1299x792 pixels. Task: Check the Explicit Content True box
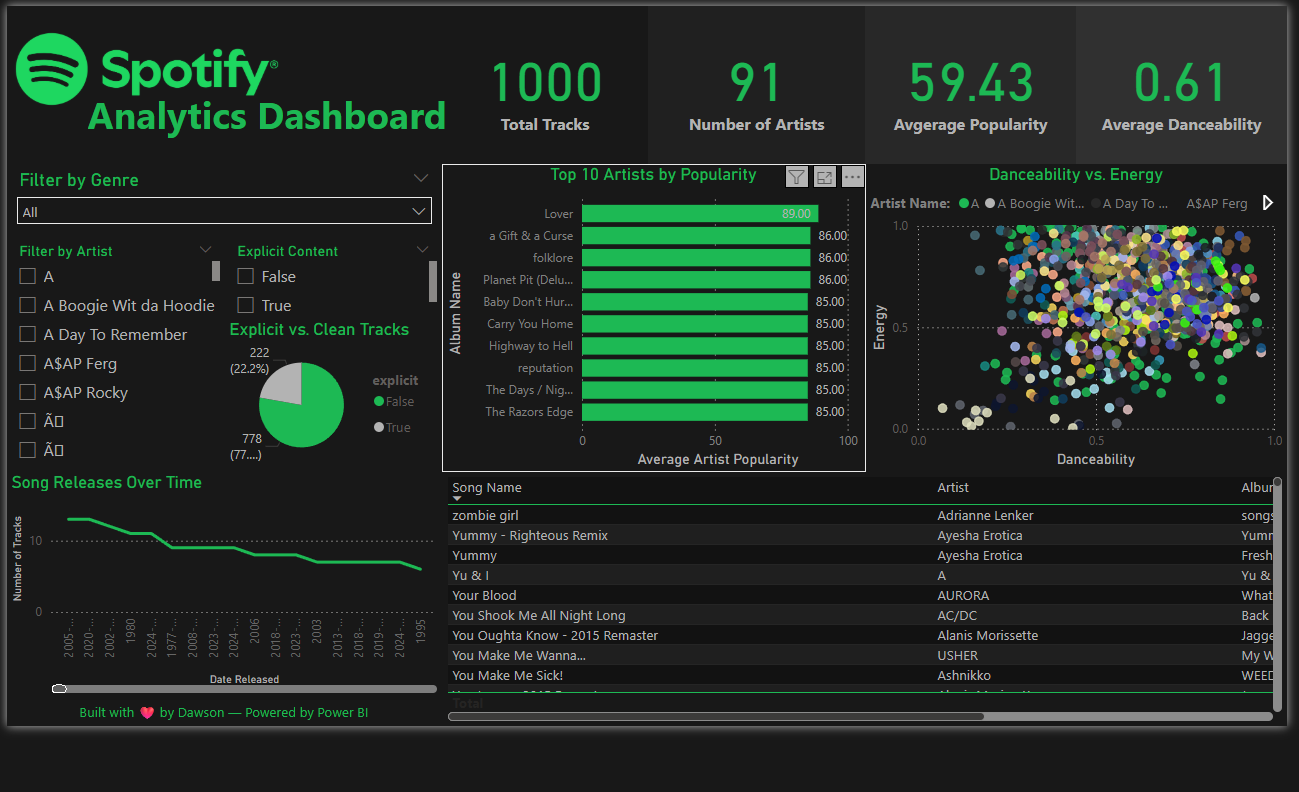coord(245,306)
